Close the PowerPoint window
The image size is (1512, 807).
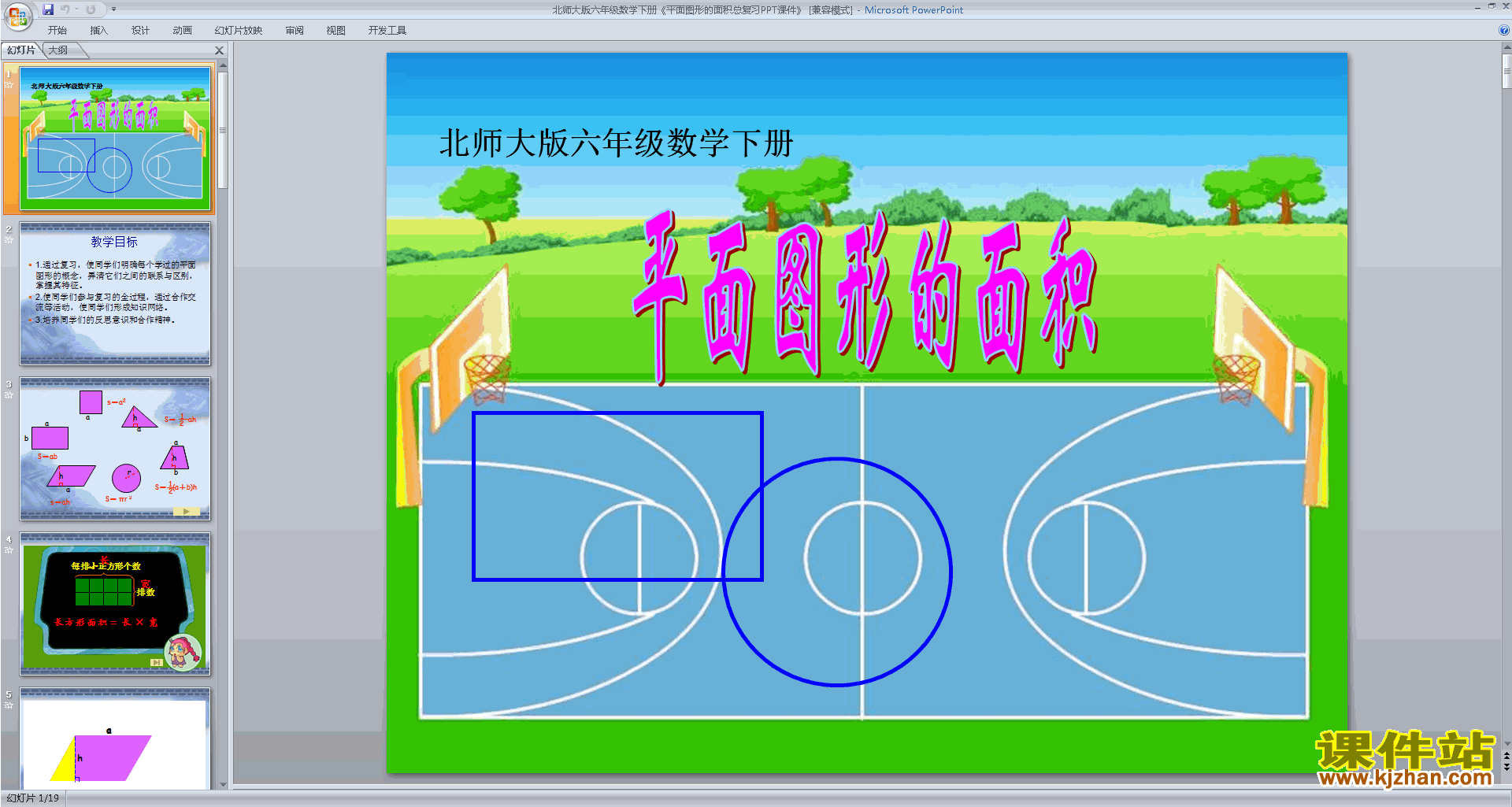1505,7
